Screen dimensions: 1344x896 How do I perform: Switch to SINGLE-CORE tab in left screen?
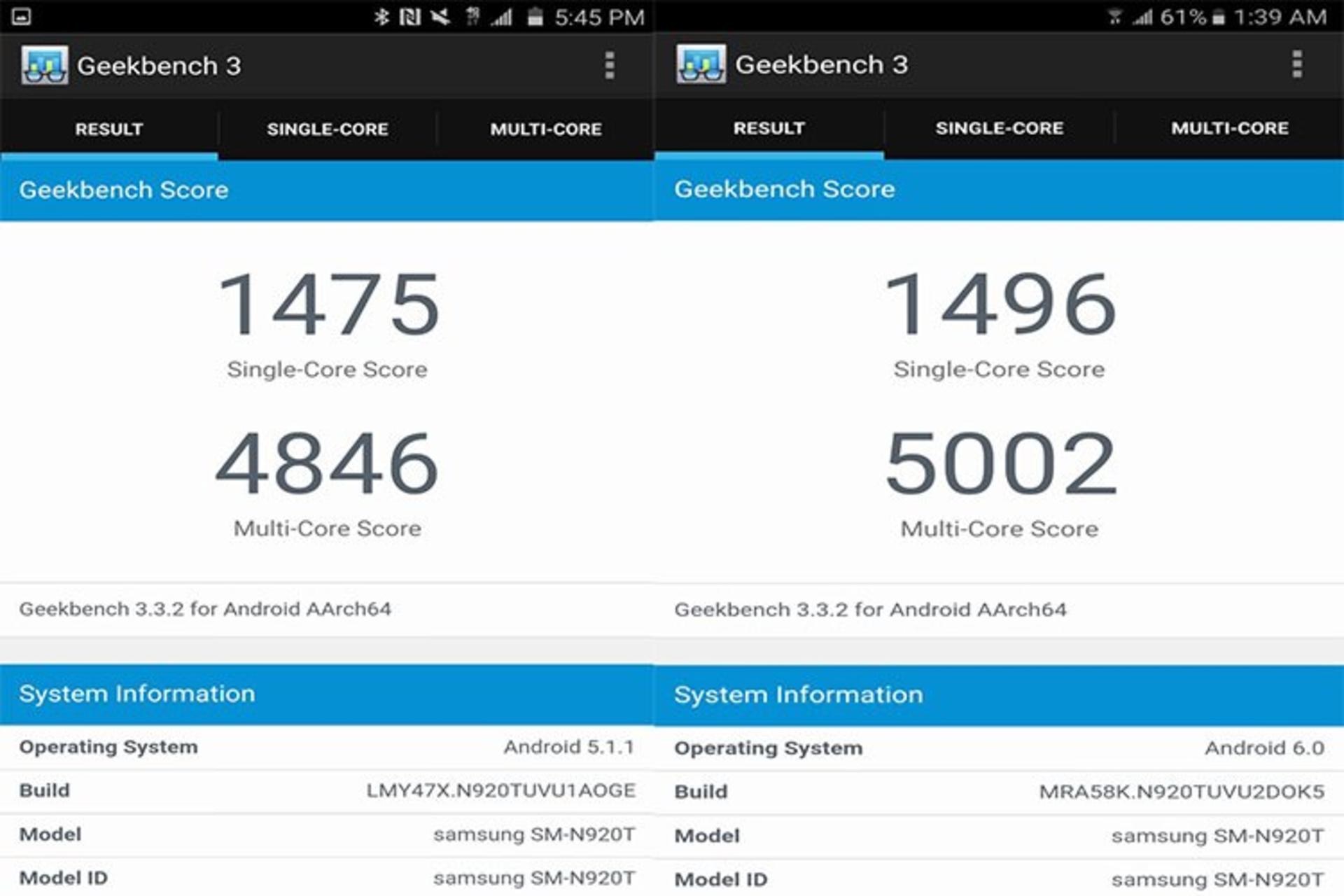328,129
